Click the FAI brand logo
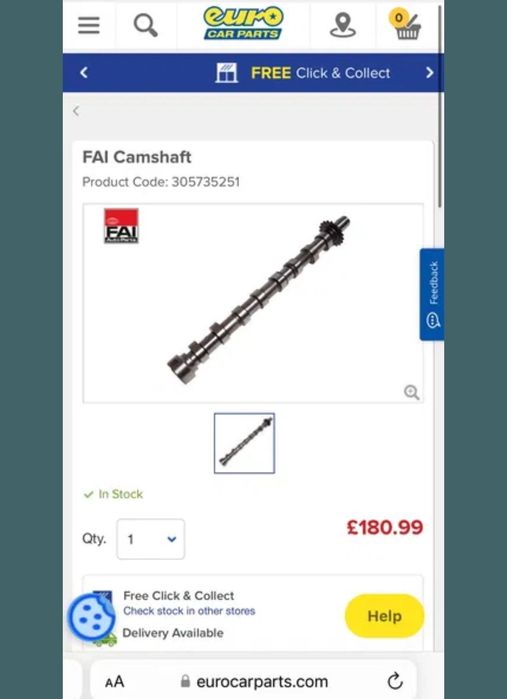 tap(121, 226)
